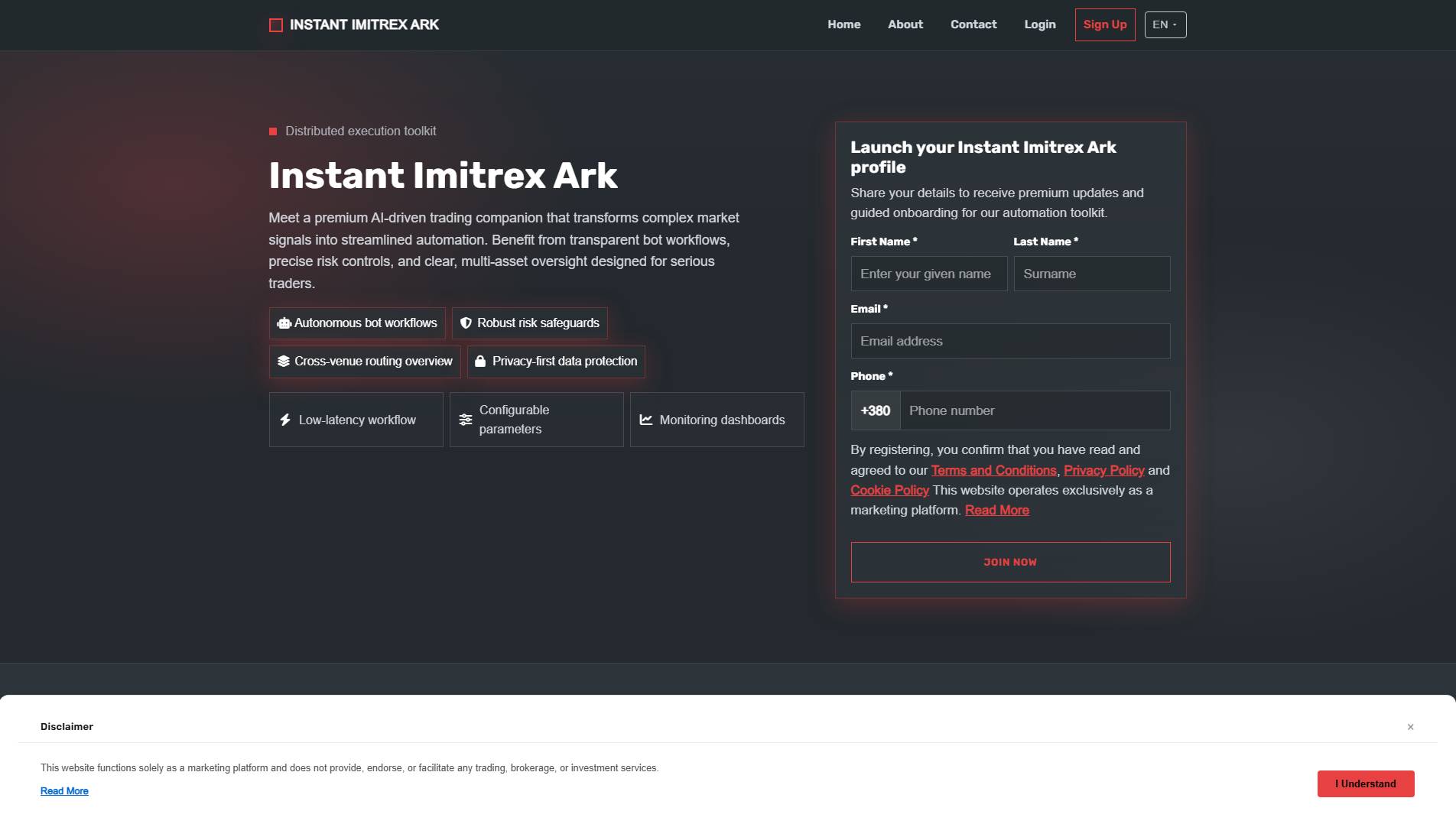This screenshot has height=824, width=1456.
Task: Click the lightning bolt icon on Low-latency workflow
Action: (x=285, y=420)
